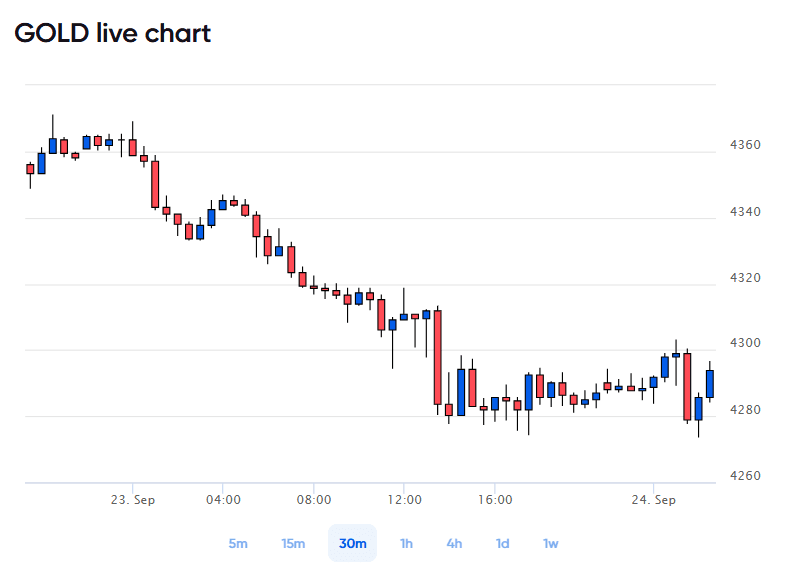789x570 pixels.
Task: Click the 12:00 time axis label
Action: [405, 500]
